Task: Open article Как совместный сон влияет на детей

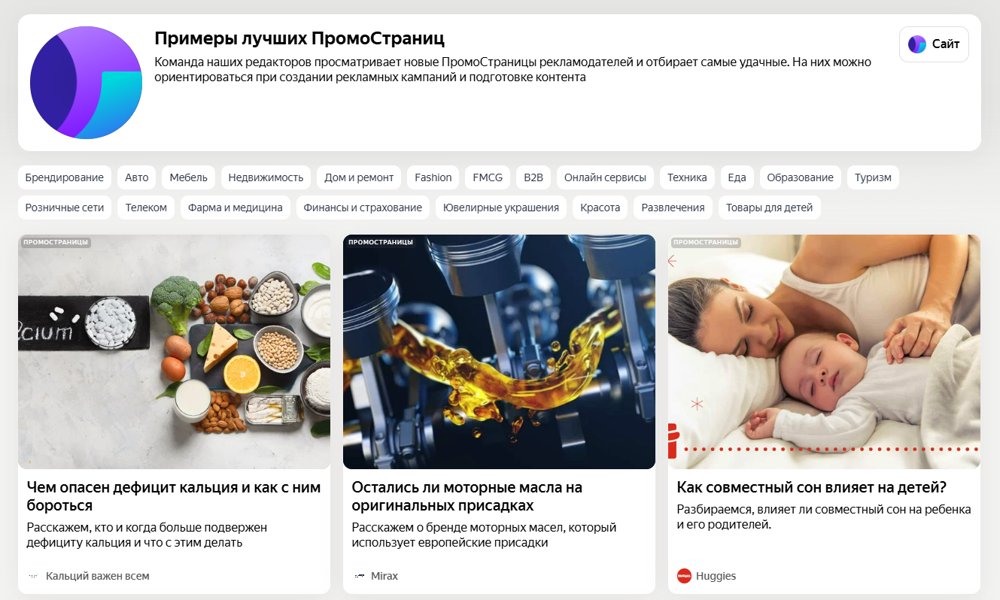Action: pyautogui.click(x=811, y=487)
